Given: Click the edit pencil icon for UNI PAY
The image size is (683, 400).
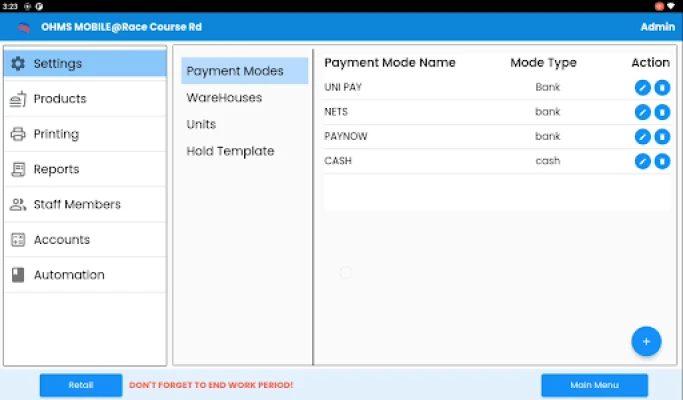Looking at the screenshot, I should (643, 87).
